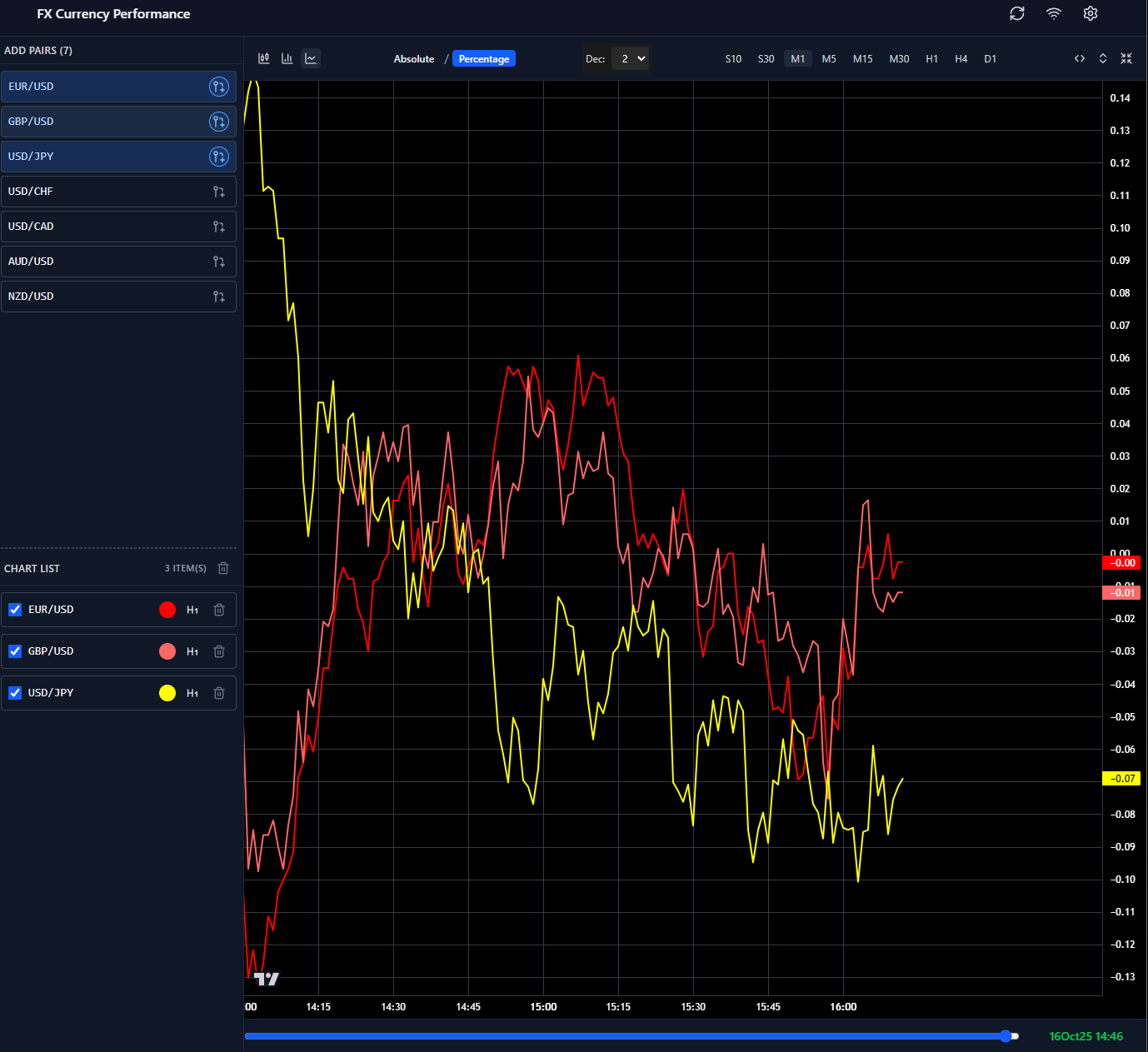Click the add-to-chart icon for USD/CAD
The image size is (1148, 1052).
click(219, 227)
